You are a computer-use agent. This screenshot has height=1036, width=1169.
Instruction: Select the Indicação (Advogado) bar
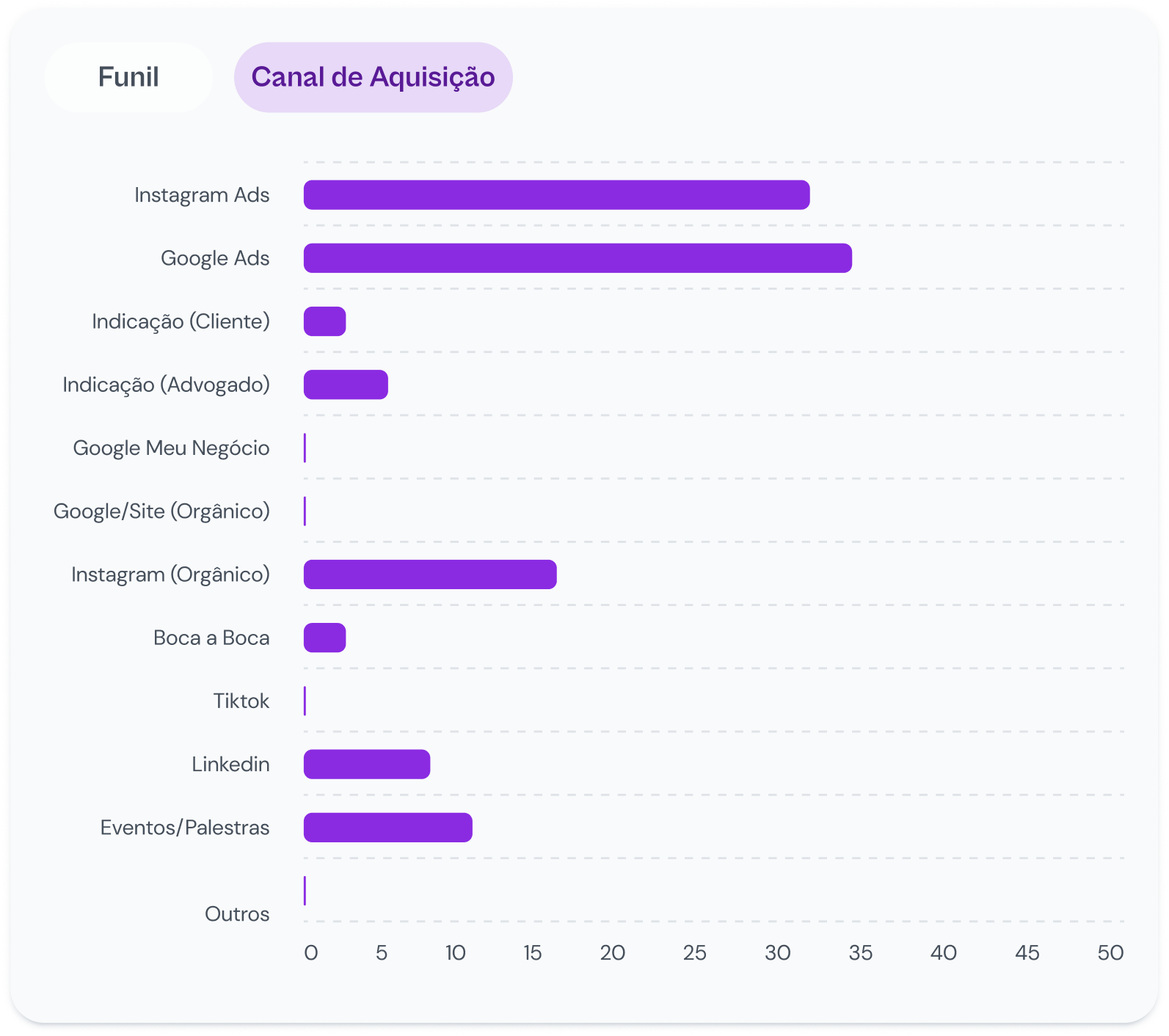pos(346,384)
